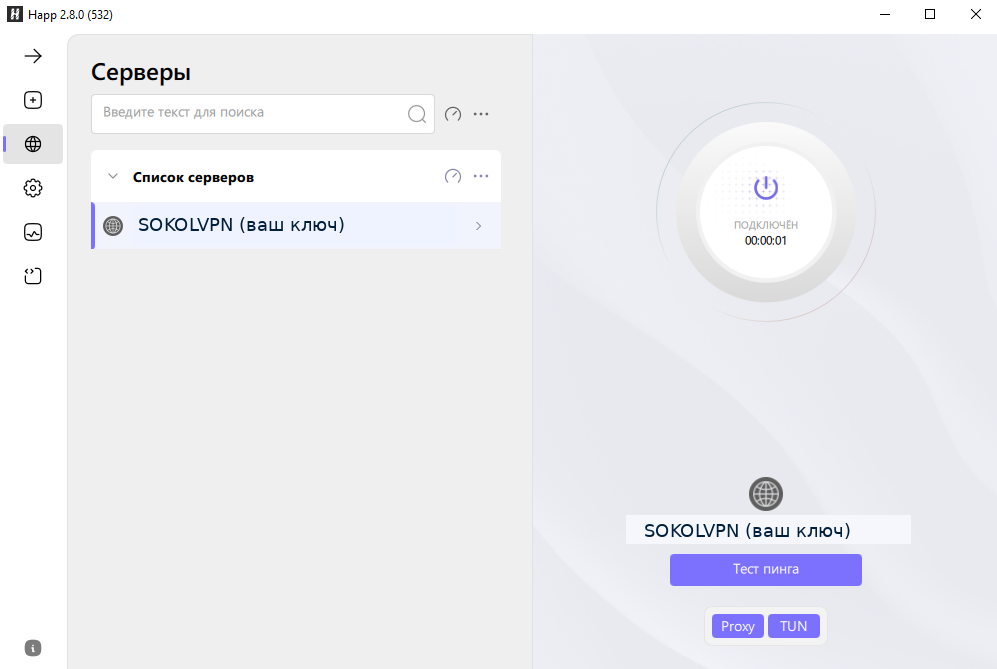The width and height of the screenshot is (997, 669).
Task: Select the activity graph icon in sidebar
Action: [x=32, y=231]
